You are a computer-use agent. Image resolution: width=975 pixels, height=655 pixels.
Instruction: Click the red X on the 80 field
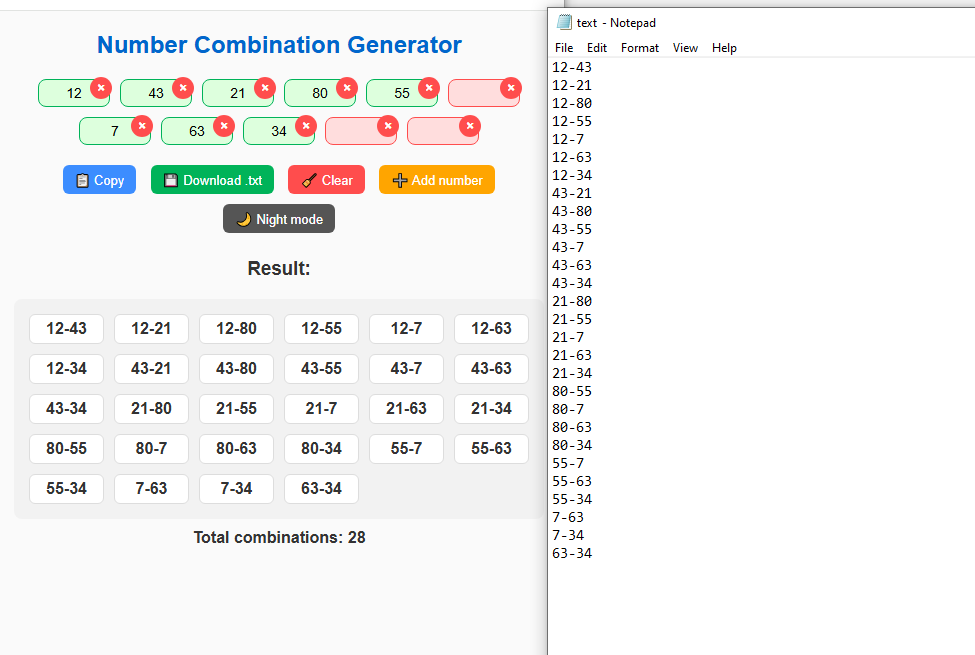point(347,88)
